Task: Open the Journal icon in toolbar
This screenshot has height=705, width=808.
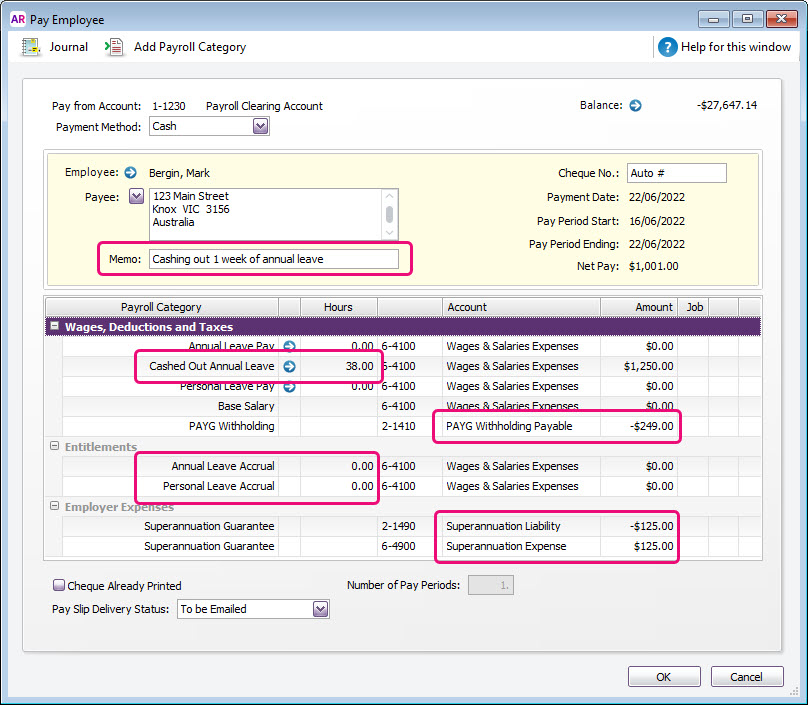Action: tap(31, 47)
